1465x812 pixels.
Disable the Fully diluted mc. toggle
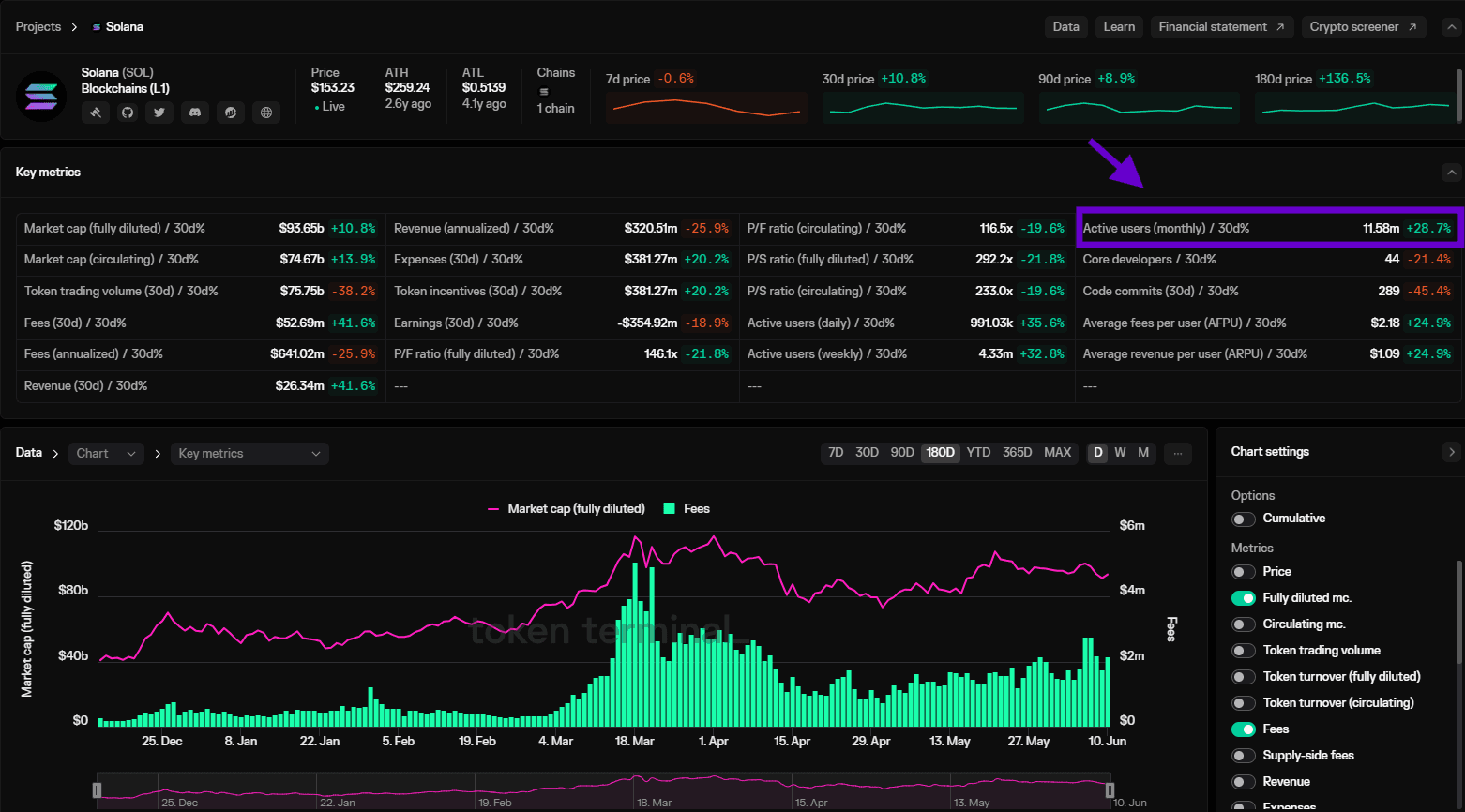click(x=1244, y=598)
